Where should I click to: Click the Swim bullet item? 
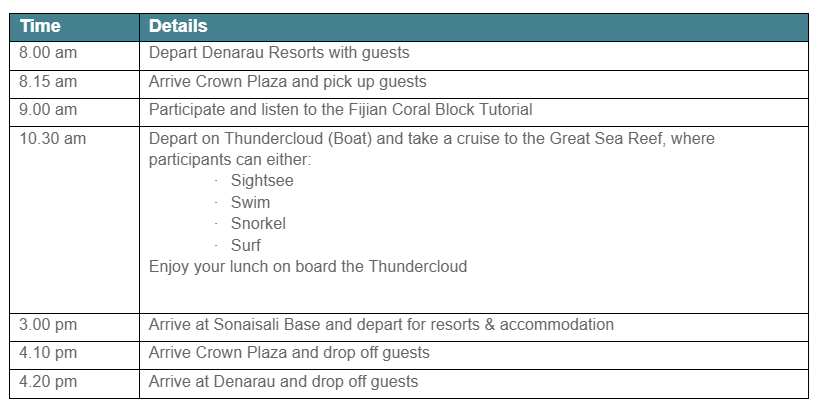[x=250, y=202]
